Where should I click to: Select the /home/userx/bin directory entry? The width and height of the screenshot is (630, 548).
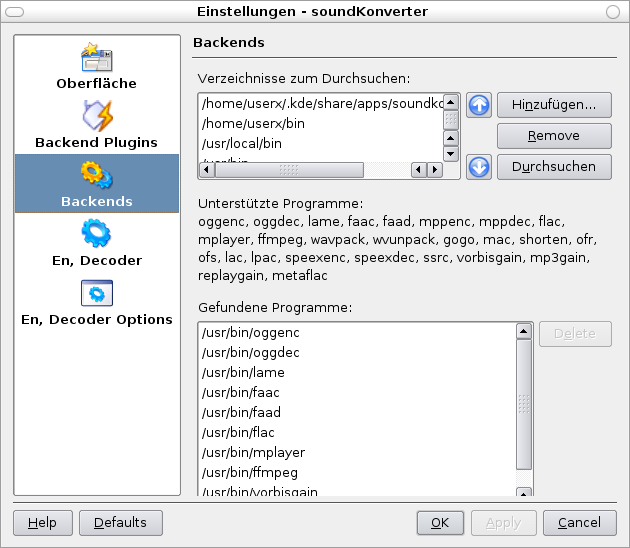point(321,123)
